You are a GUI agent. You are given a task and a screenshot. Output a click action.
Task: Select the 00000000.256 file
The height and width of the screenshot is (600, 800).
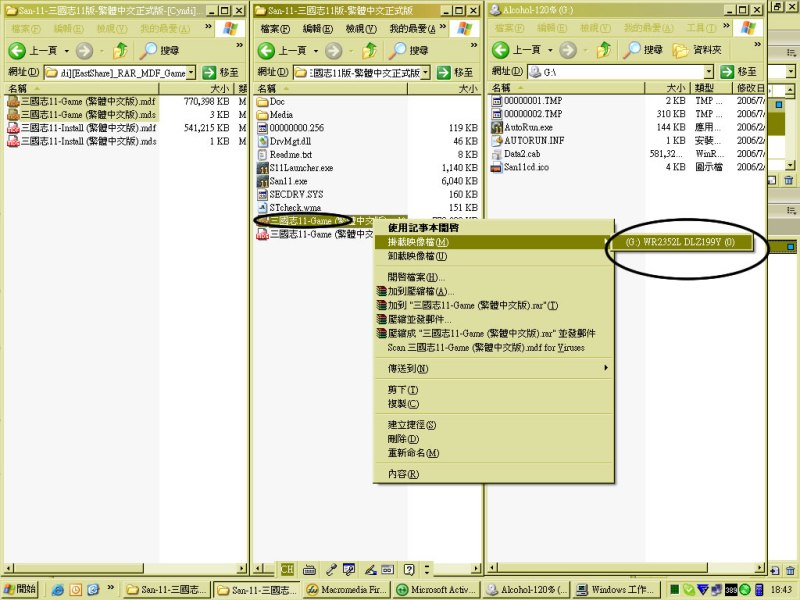[x=290, y=128]
